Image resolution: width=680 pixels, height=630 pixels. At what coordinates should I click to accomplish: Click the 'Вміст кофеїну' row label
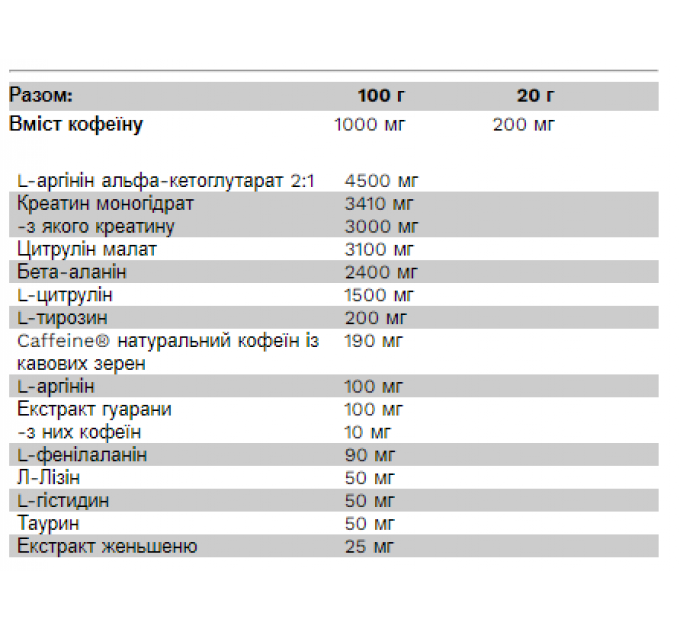[76, 124]
